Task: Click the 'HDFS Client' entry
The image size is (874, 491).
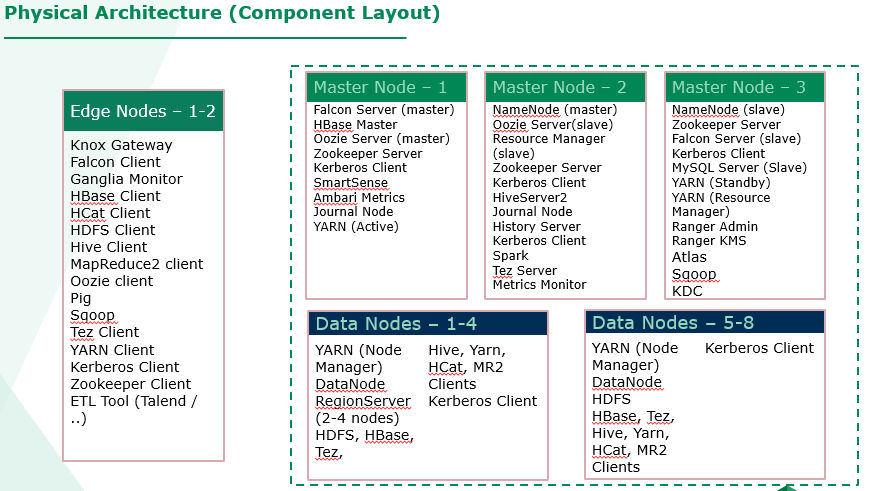Action: (x=113, y=230)
